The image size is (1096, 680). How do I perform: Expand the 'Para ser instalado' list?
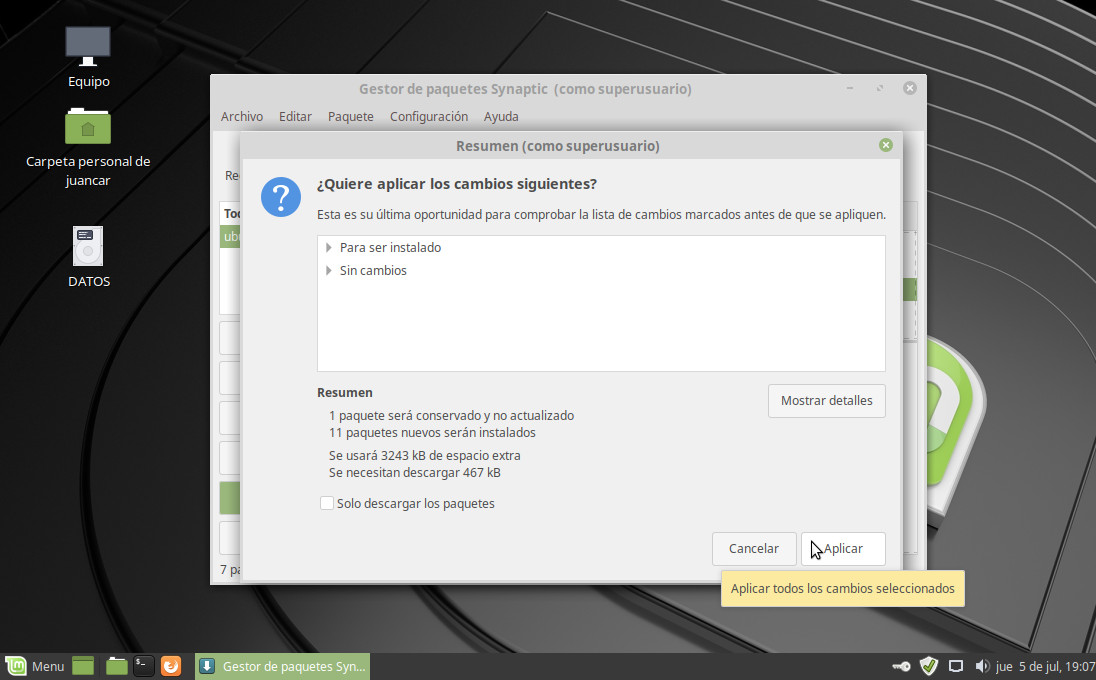point(328,247)
